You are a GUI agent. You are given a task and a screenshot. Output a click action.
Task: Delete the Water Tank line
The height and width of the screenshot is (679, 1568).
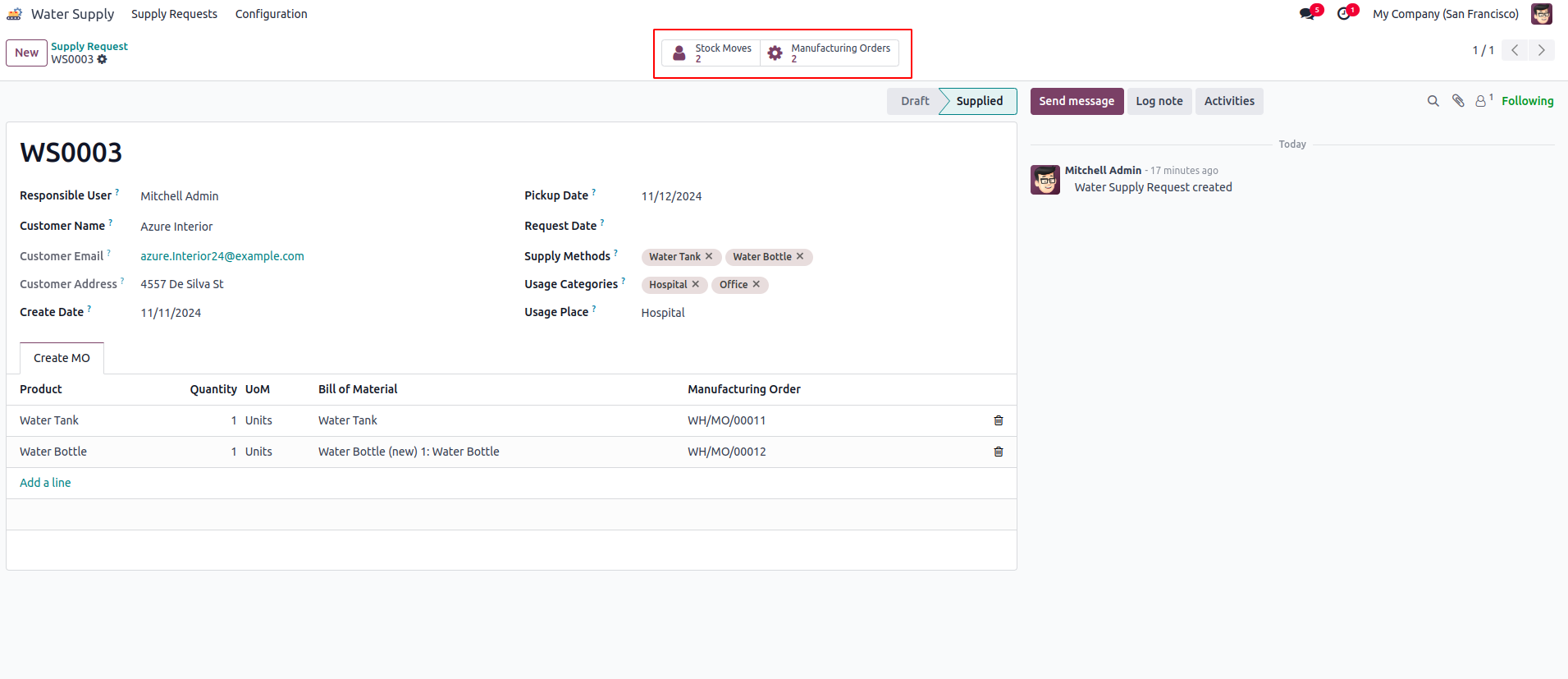tap(999, 420)
